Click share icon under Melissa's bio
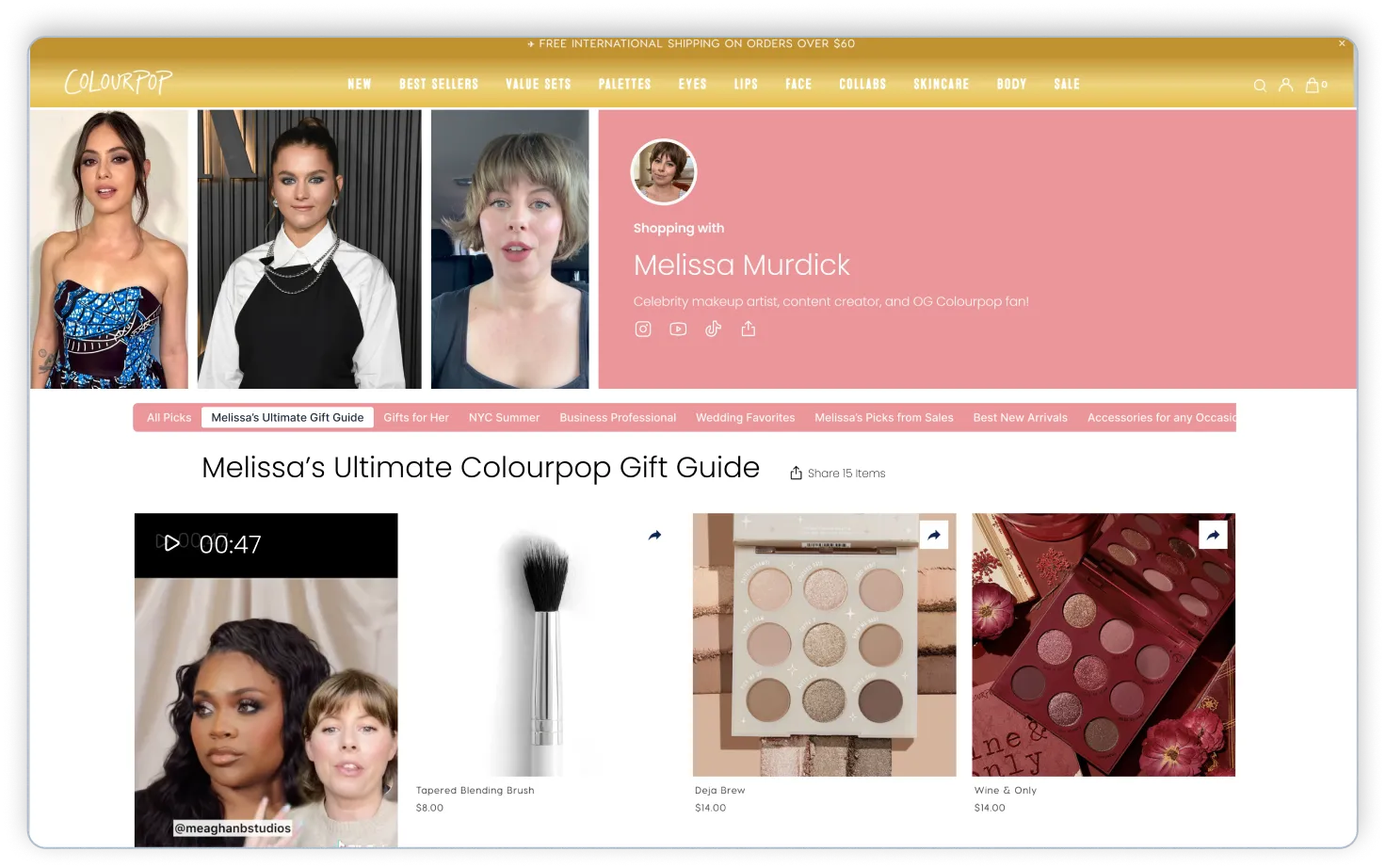The image size is (1386, 868). tap(749, 329)
